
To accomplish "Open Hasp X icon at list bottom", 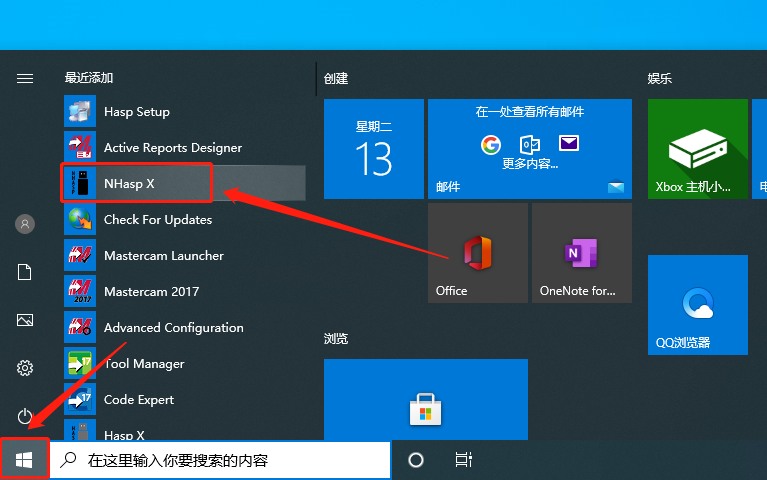I will coord(80,430).
